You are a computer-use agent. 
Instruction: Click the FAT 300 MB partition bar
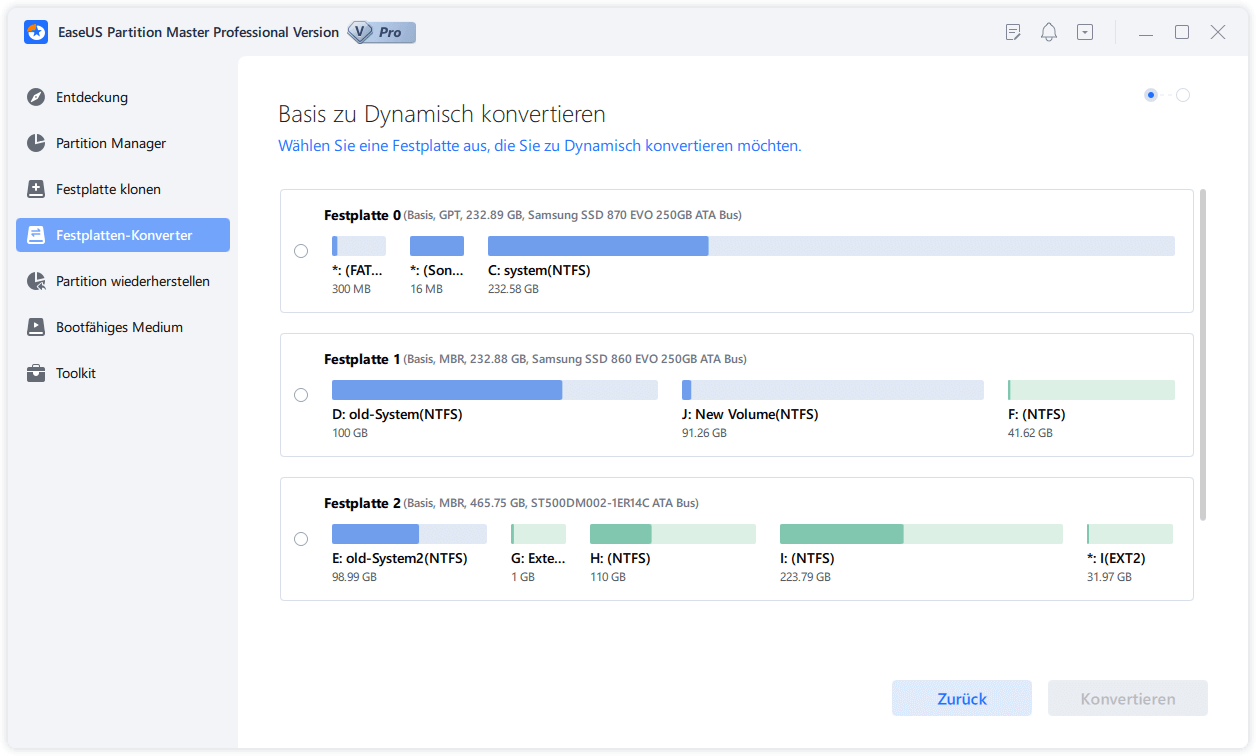coord(359,246)
